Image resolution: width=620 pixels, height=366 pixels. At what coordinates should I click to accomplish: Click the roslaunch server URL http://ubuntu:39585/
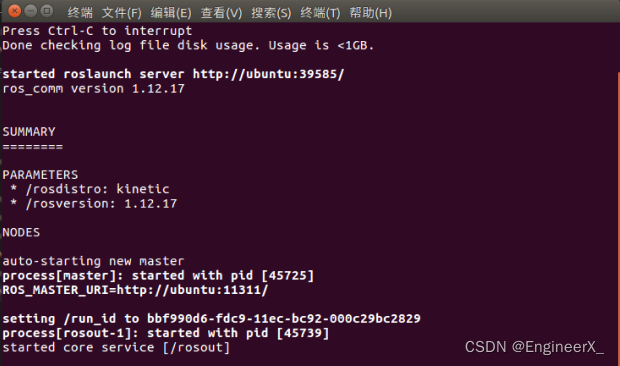[x=268, y=74]
